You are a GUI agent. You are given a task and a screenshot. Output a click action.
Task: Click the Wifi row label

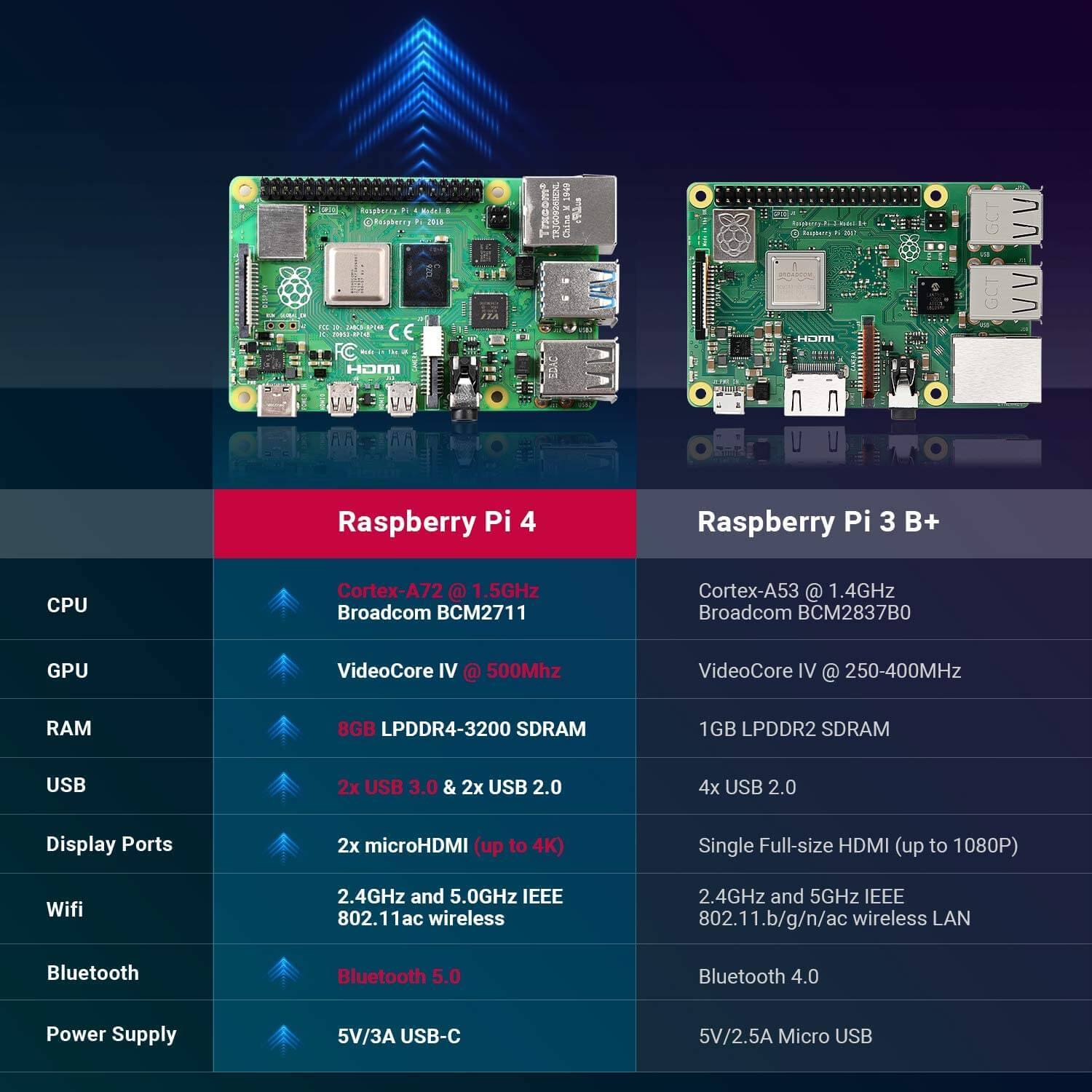pos(65,909)
